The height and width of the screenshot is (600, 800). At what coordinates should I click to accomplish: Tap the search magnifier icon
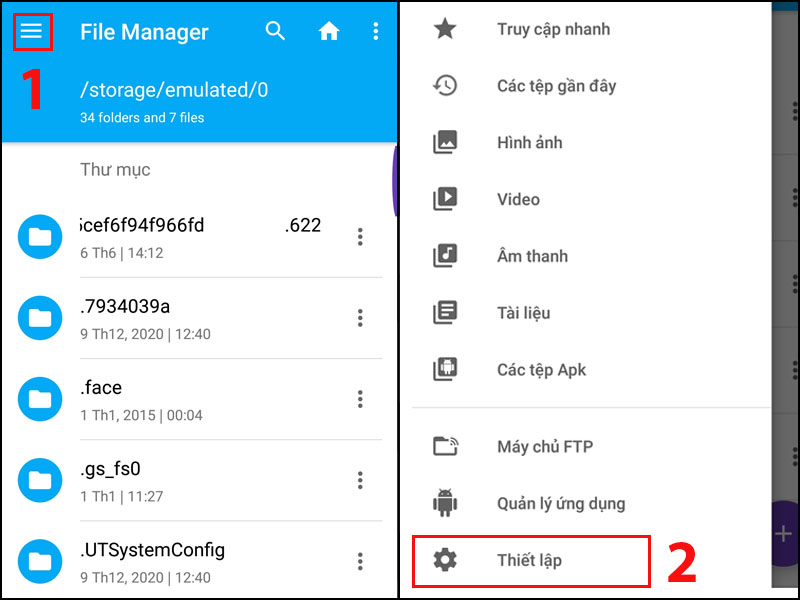click(x=275, y=31)
